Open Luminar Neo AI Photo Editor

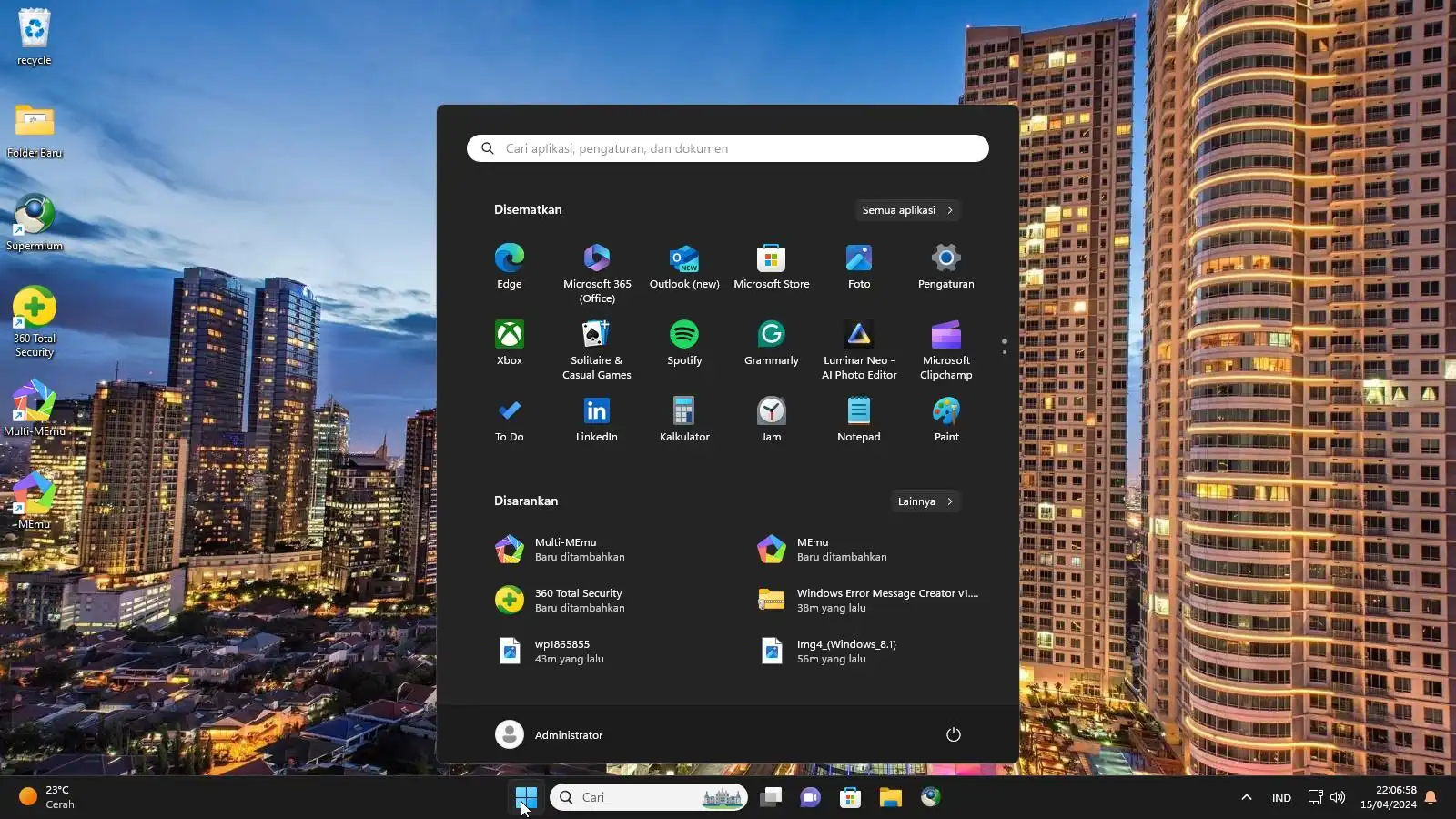[x=859, y=349]
